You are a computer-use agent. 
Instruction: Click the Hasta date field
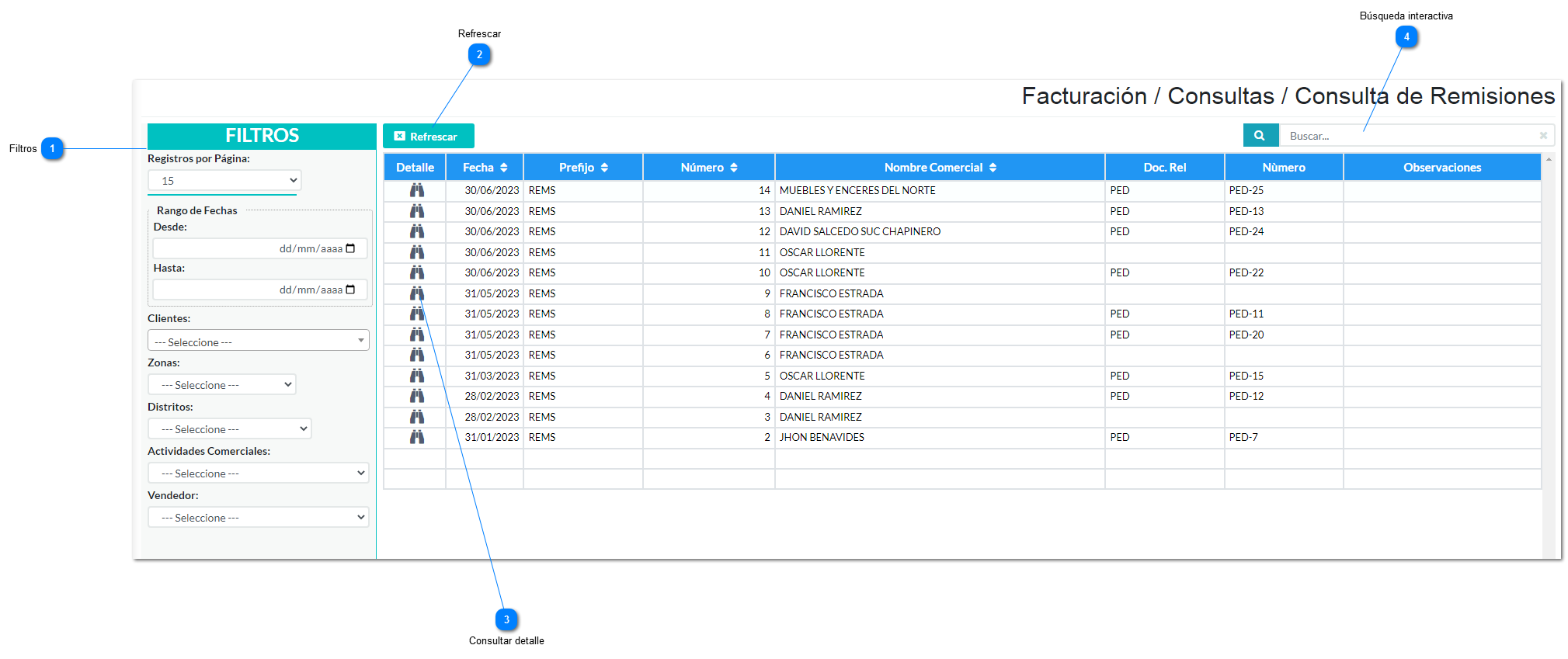coord(260,290)
